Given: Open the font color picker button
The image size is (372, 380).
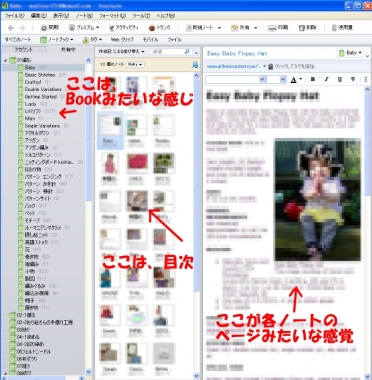Looking at the screenshot, I should [296, 79].
